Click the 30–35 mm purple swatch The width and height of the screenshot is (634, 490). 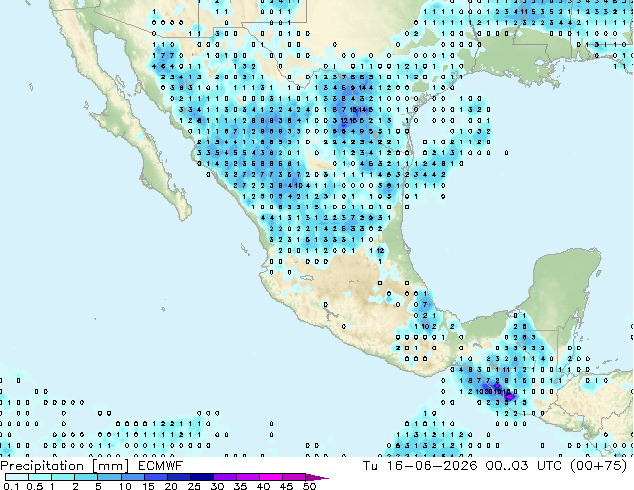(224, 477)
